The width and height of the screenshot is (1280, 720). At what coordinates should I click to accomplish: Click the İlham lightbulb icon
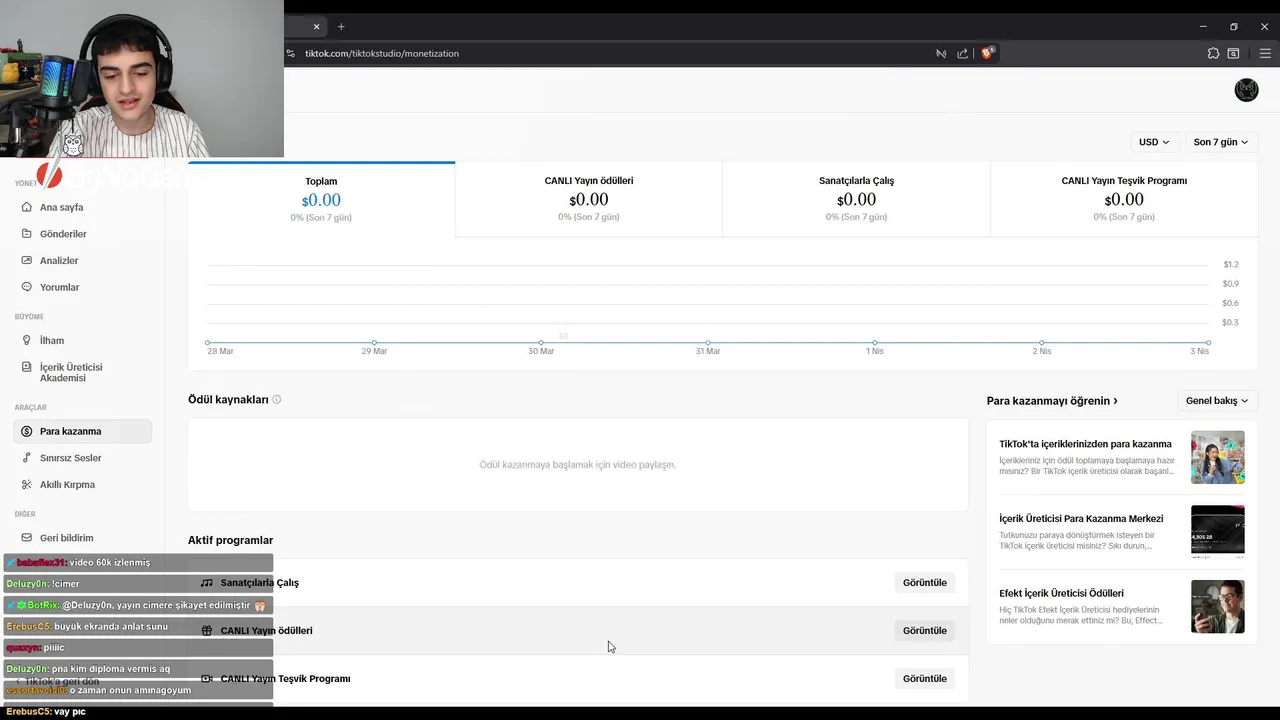point(27,340)
